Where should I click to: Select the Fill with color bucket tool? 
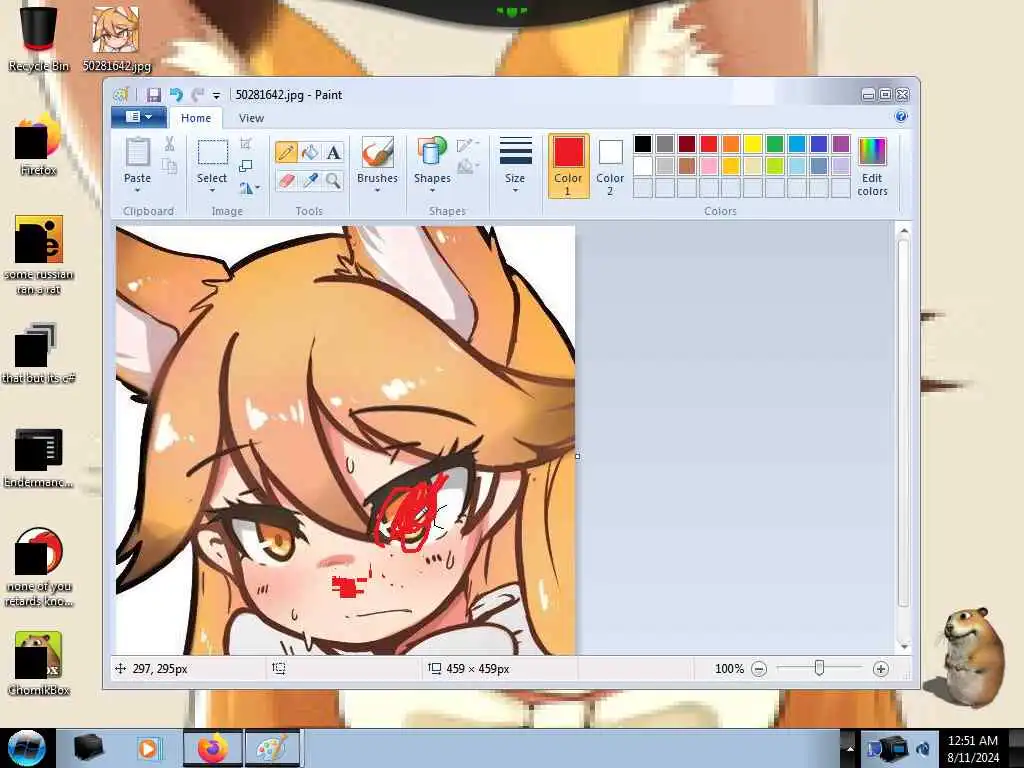point(310,152)
